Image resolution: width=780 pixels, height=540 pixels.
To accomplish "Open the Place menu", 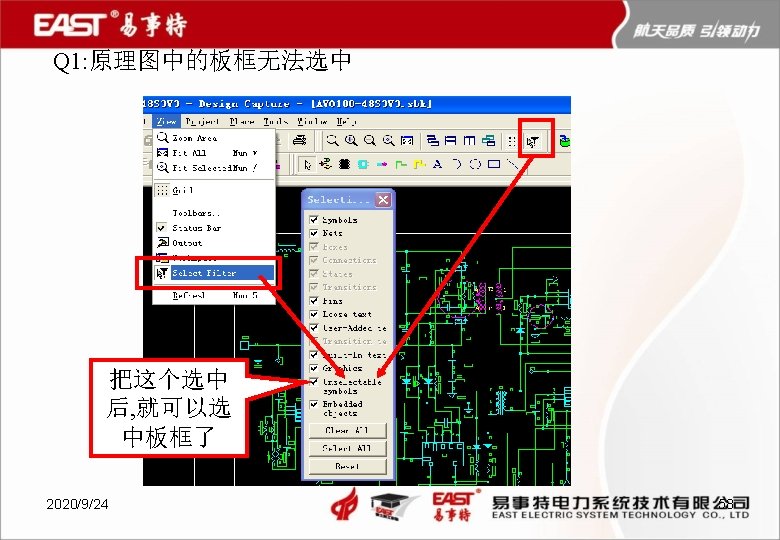I will tap(242, 121).
